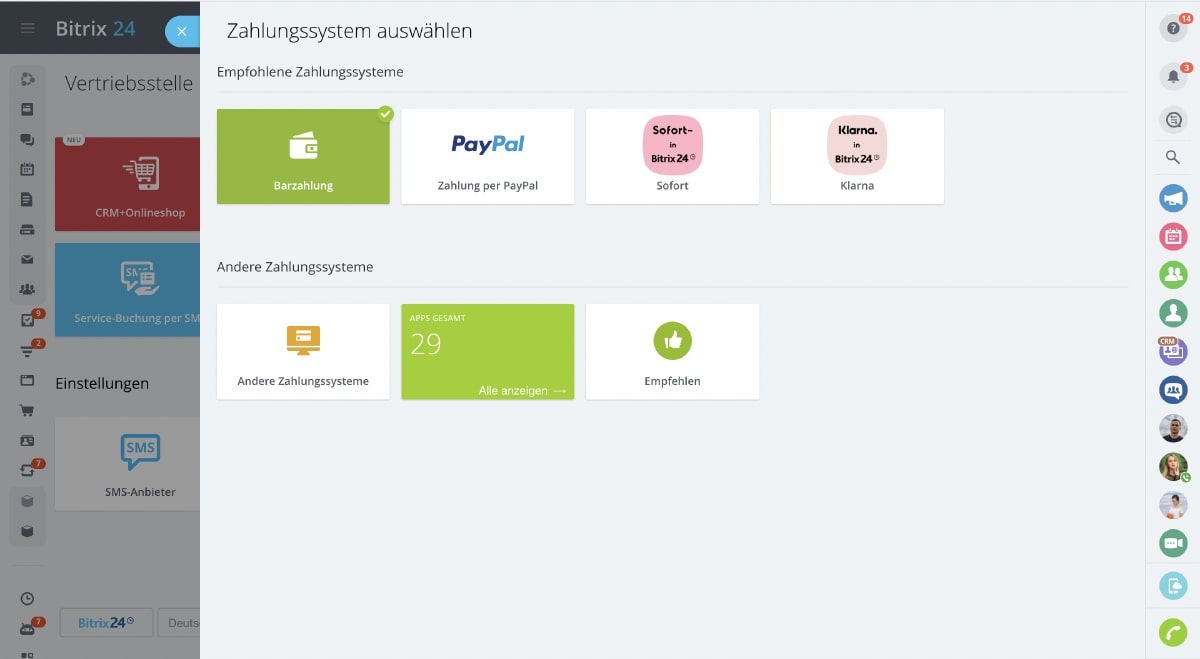Open the pink calendar chat icon
Image resolution: width=1200 pixels, height=659 pixels.
coord(1173,236)
